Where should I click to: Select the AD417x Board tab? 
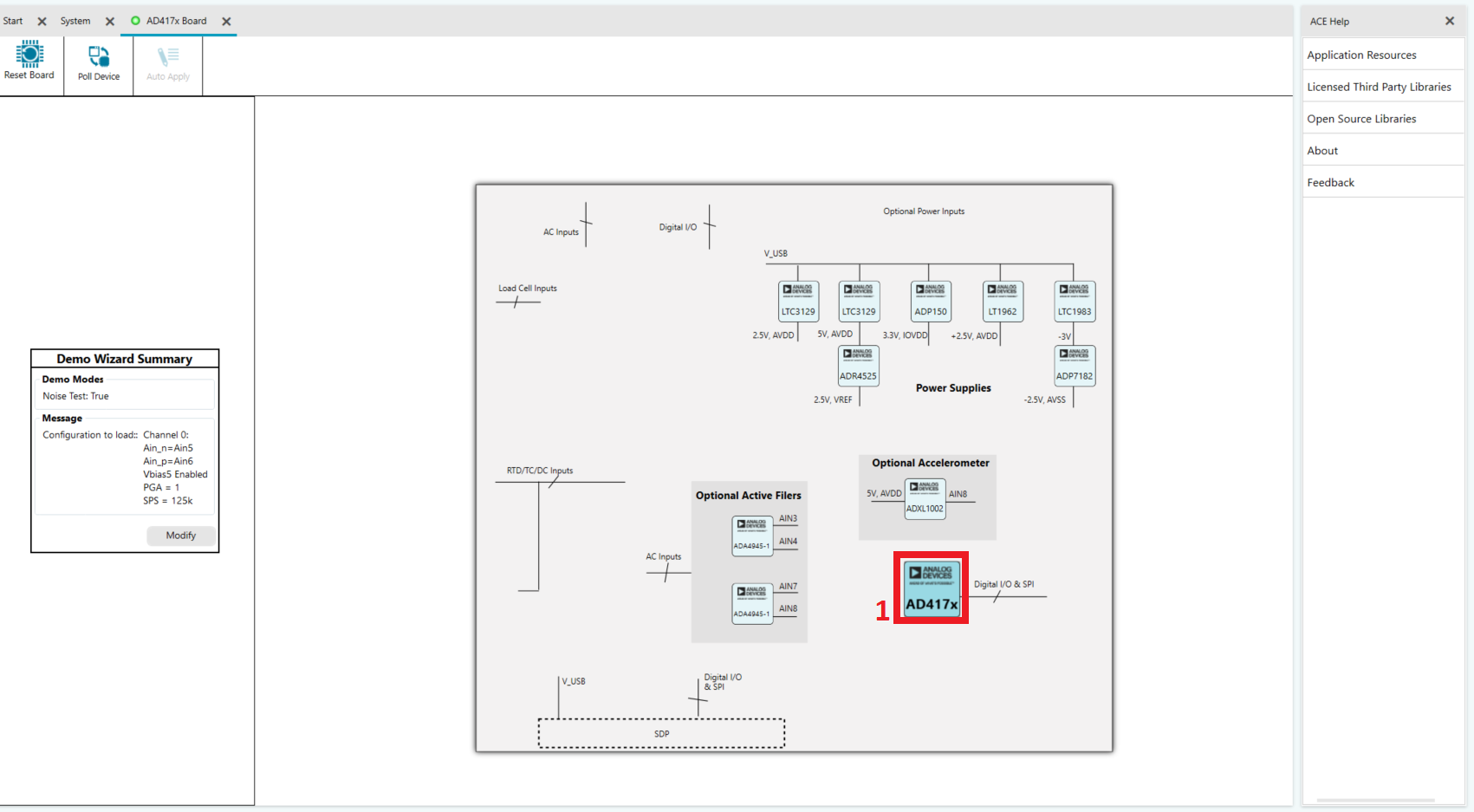tap(176, 21)
